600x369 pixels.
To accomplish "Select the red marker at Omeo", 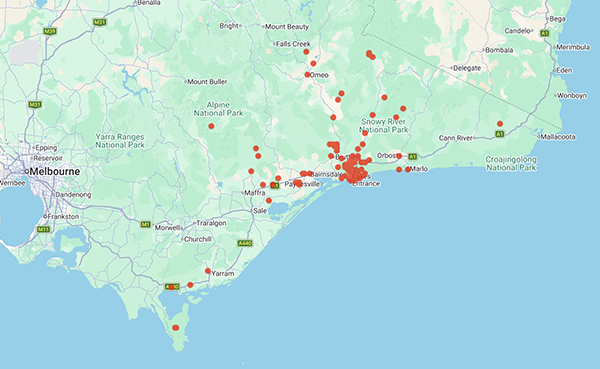I will 307,75.
